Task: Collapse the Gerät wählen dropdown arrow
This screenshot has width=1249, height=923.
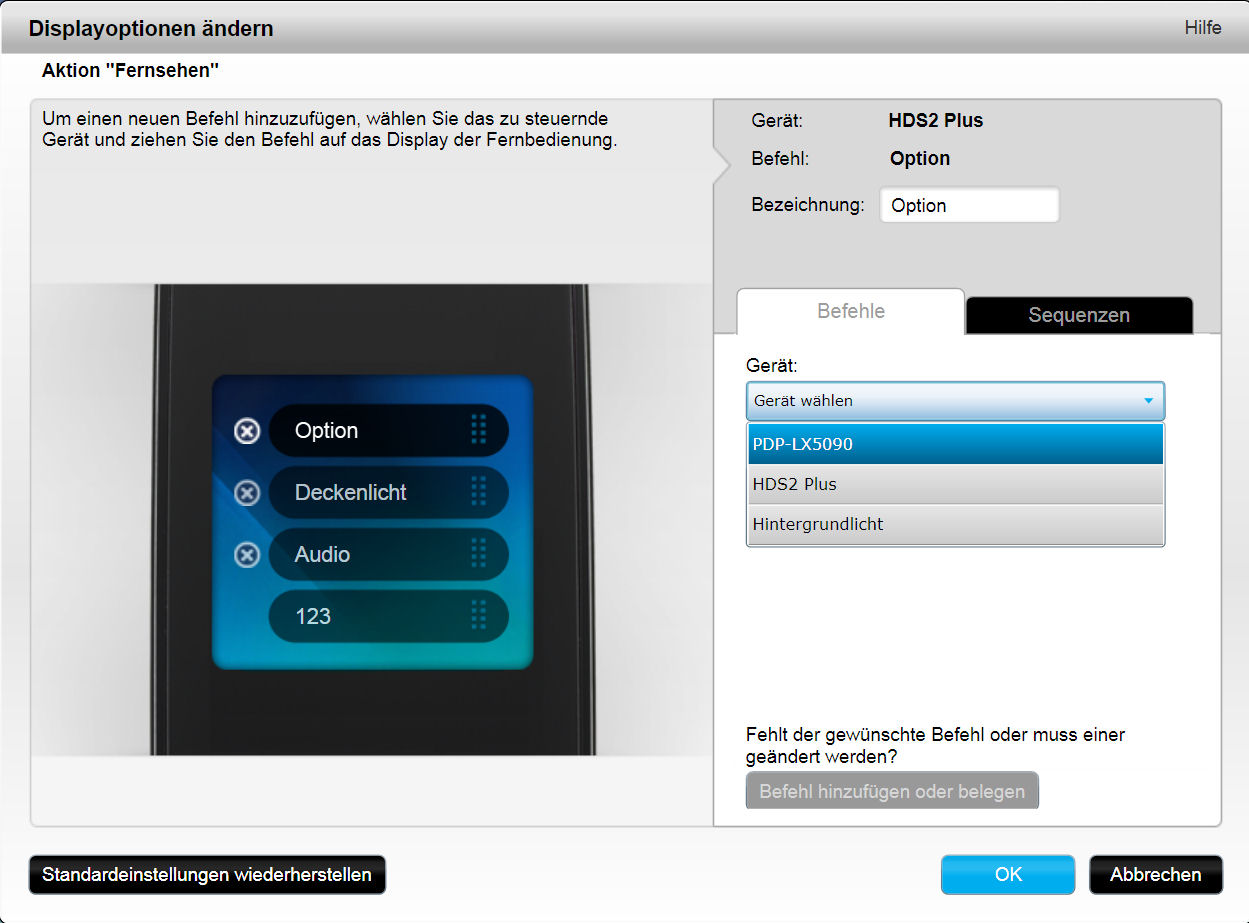Action: (1148, 401)
